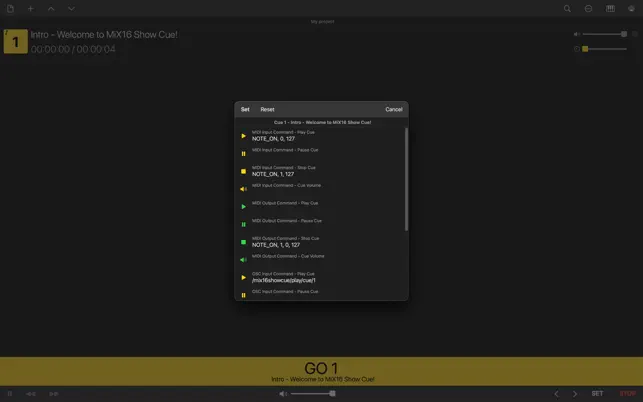Click the NOTE_ON, 1, 0, 127 value
The height and width of the screenshot is (402, 643).
(x=276, y=245)
